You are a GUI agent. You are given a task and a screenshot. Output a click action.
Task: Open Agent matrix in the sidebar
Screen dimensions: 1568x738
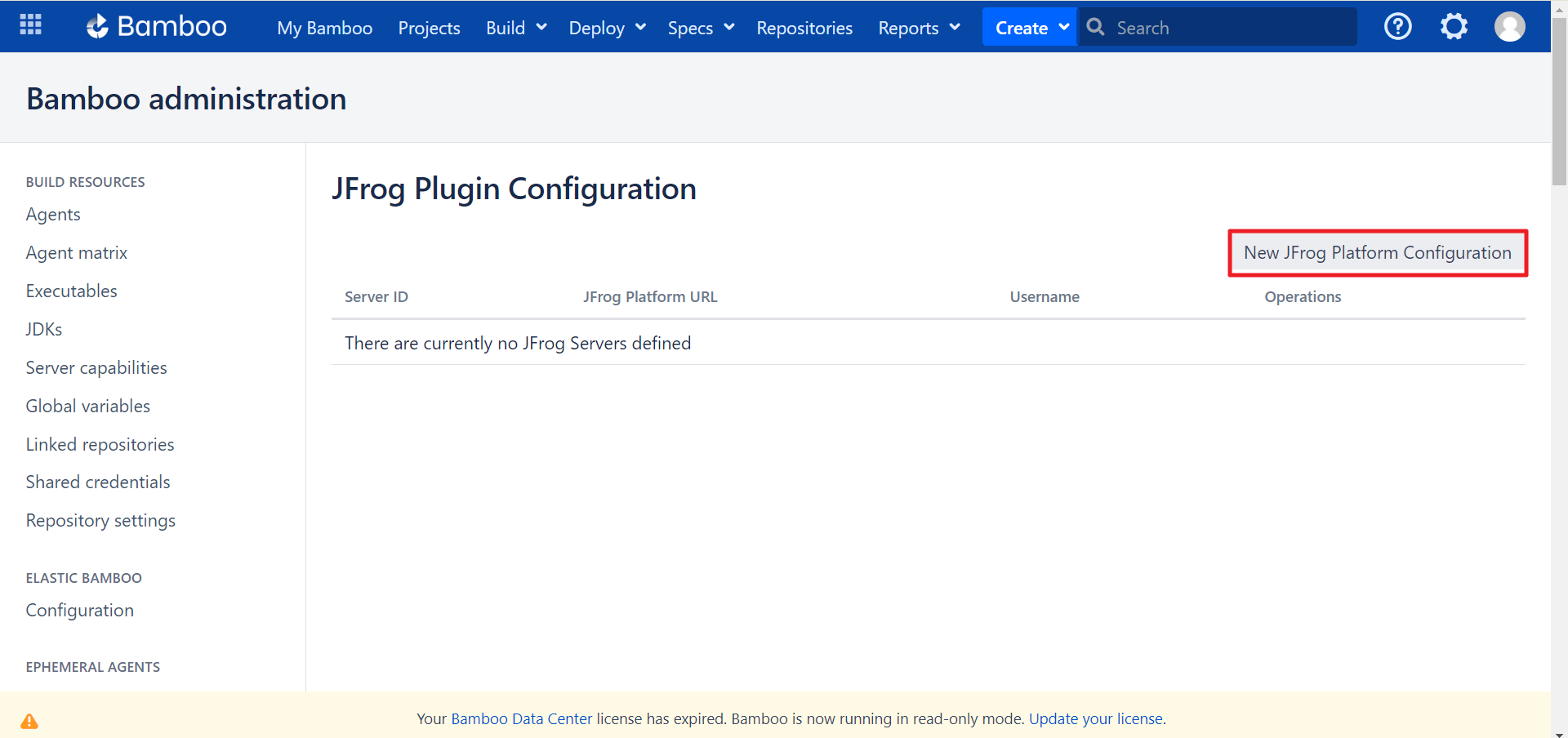tap(77, 252)
